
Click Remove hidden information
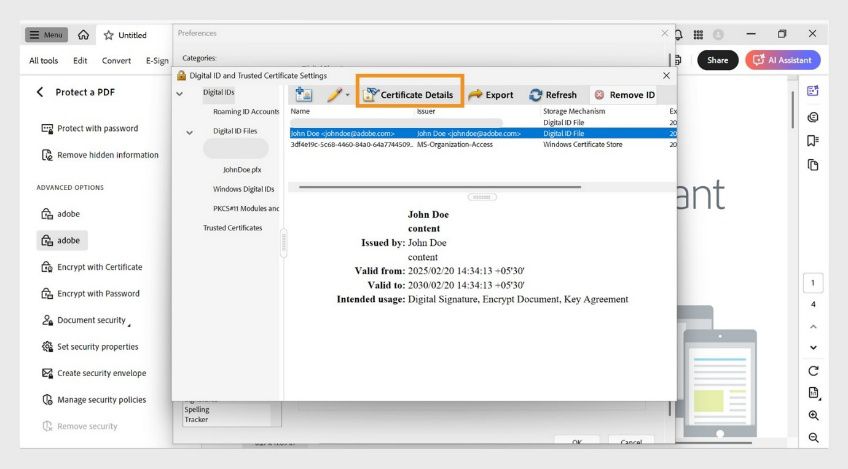[x=100, y=155]
